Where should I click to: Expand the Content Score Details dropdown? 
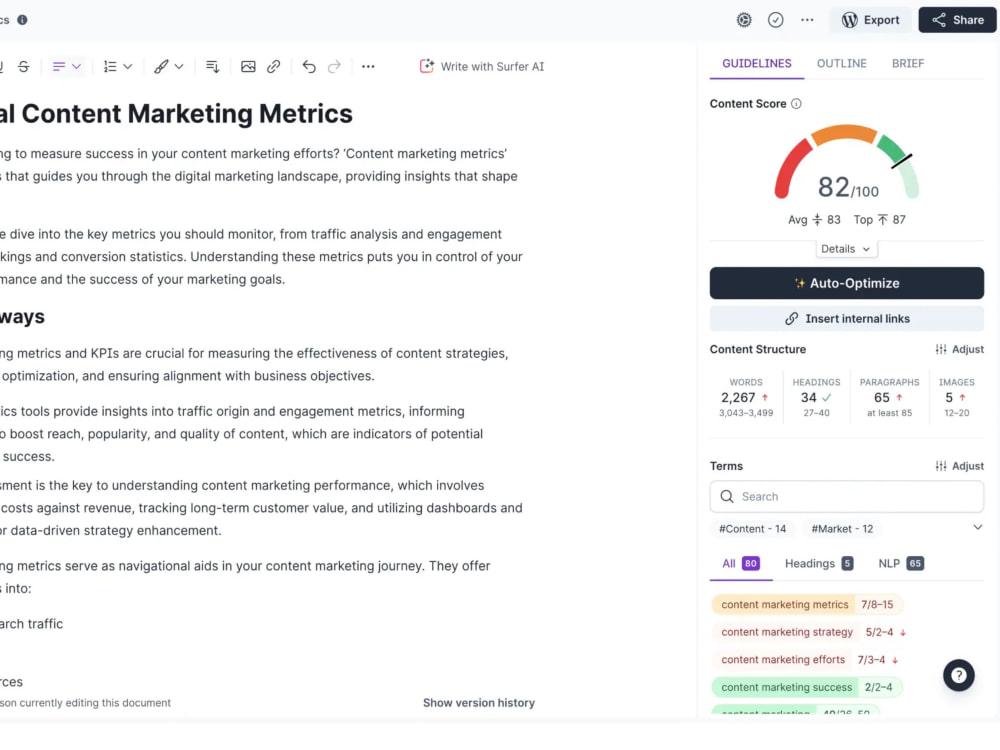846,249
